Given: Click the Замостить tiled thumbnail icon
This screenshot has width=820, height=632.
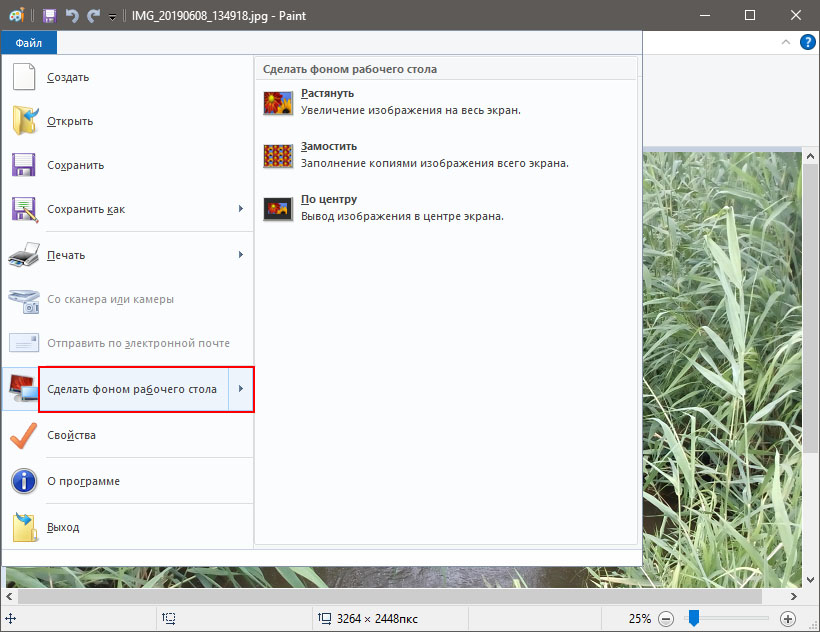Looking at the screenshot, I should point(278,156).
